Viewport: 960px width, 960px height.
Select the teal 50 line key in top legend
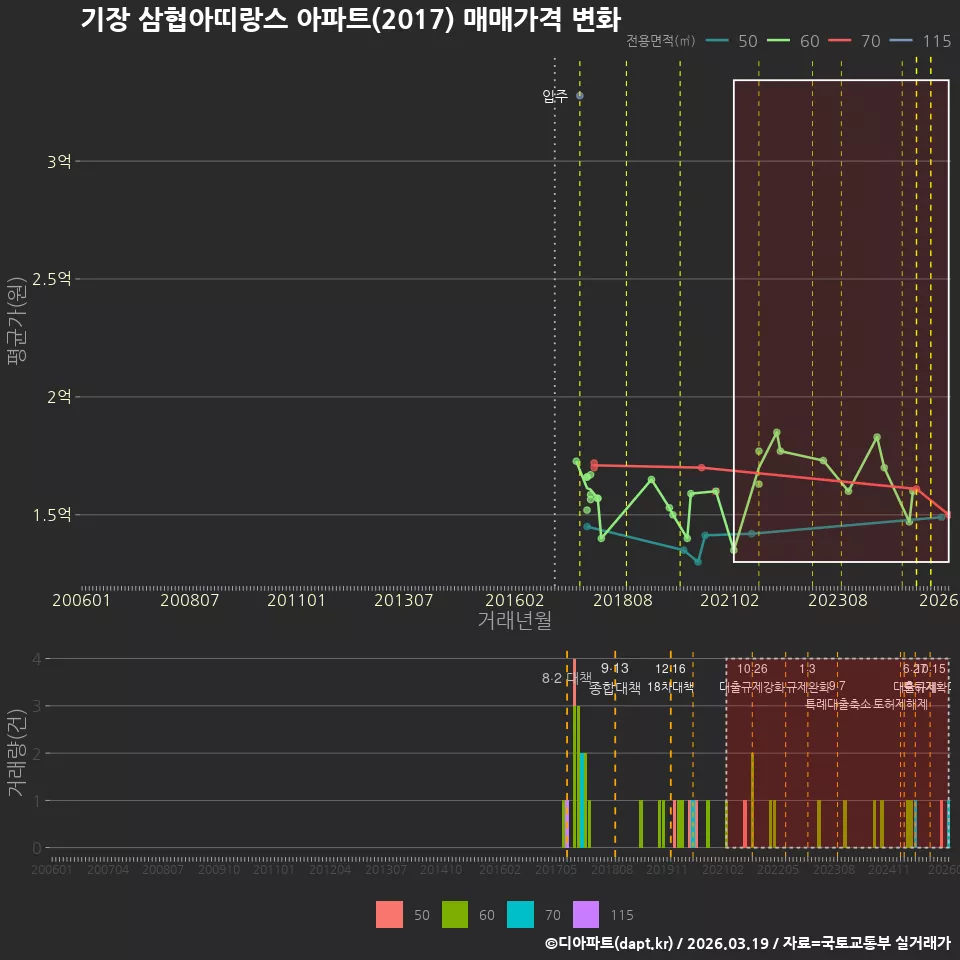(x=717, y=41)
